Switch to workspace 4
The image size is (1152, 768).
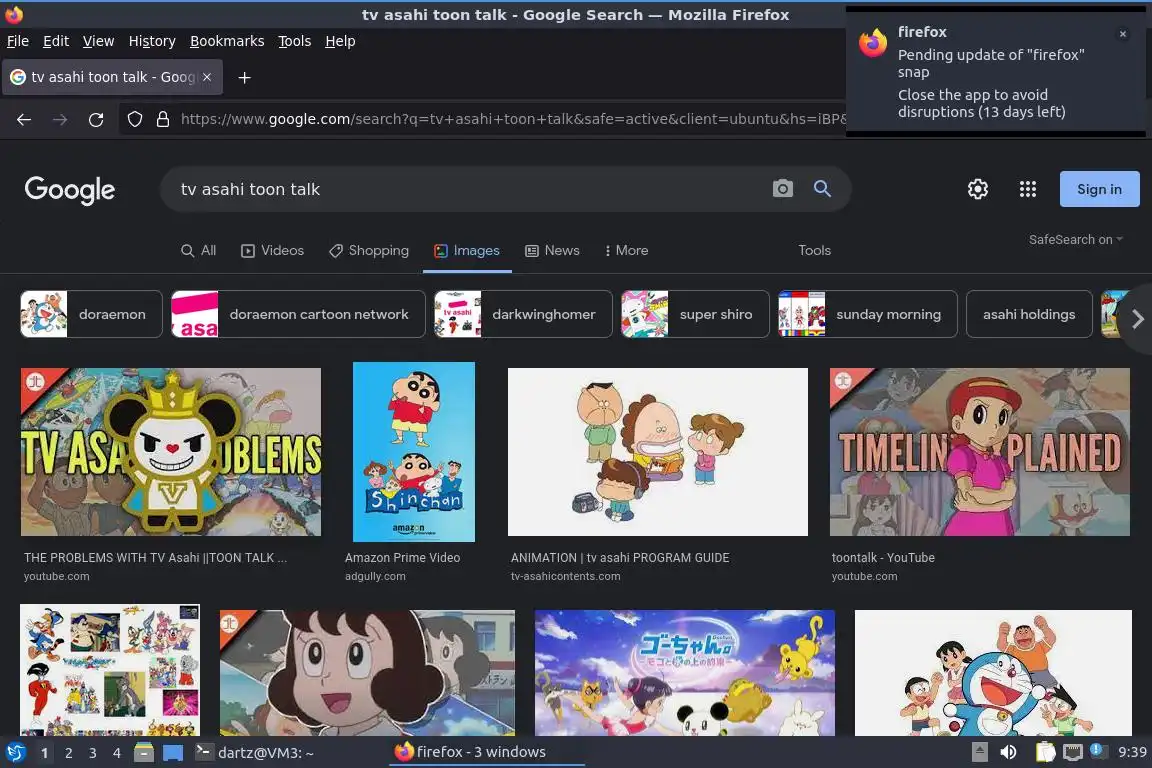[x=116, y=753]
